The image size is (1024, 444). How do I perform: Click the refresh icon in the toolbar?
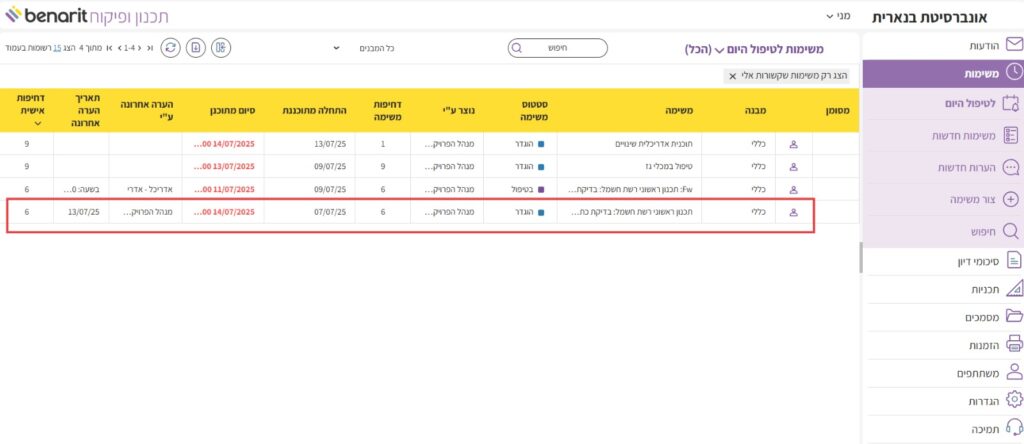(x=172, y=47)
